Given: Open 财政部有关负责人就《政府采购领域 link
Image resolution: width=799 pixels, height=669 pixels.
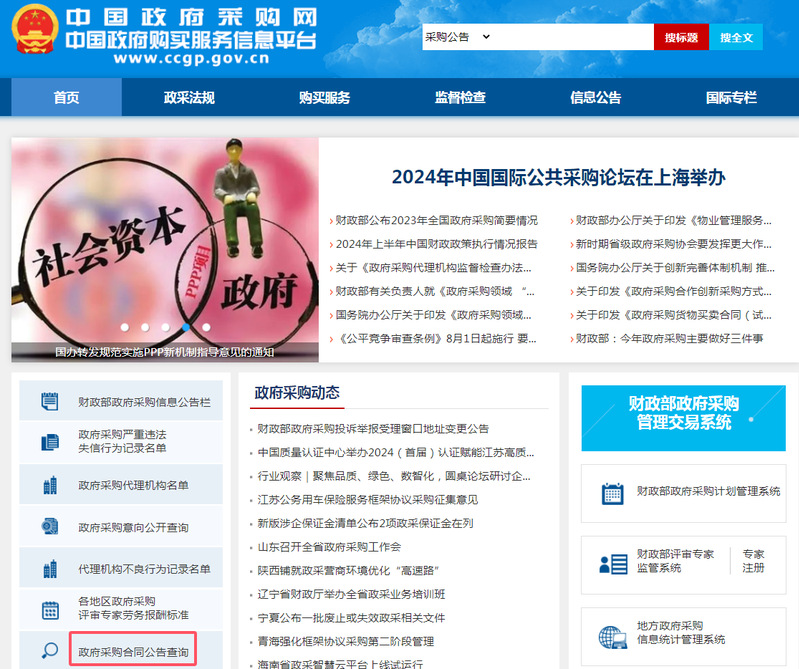Looking at the screenshot, I should tap(435, 291).
